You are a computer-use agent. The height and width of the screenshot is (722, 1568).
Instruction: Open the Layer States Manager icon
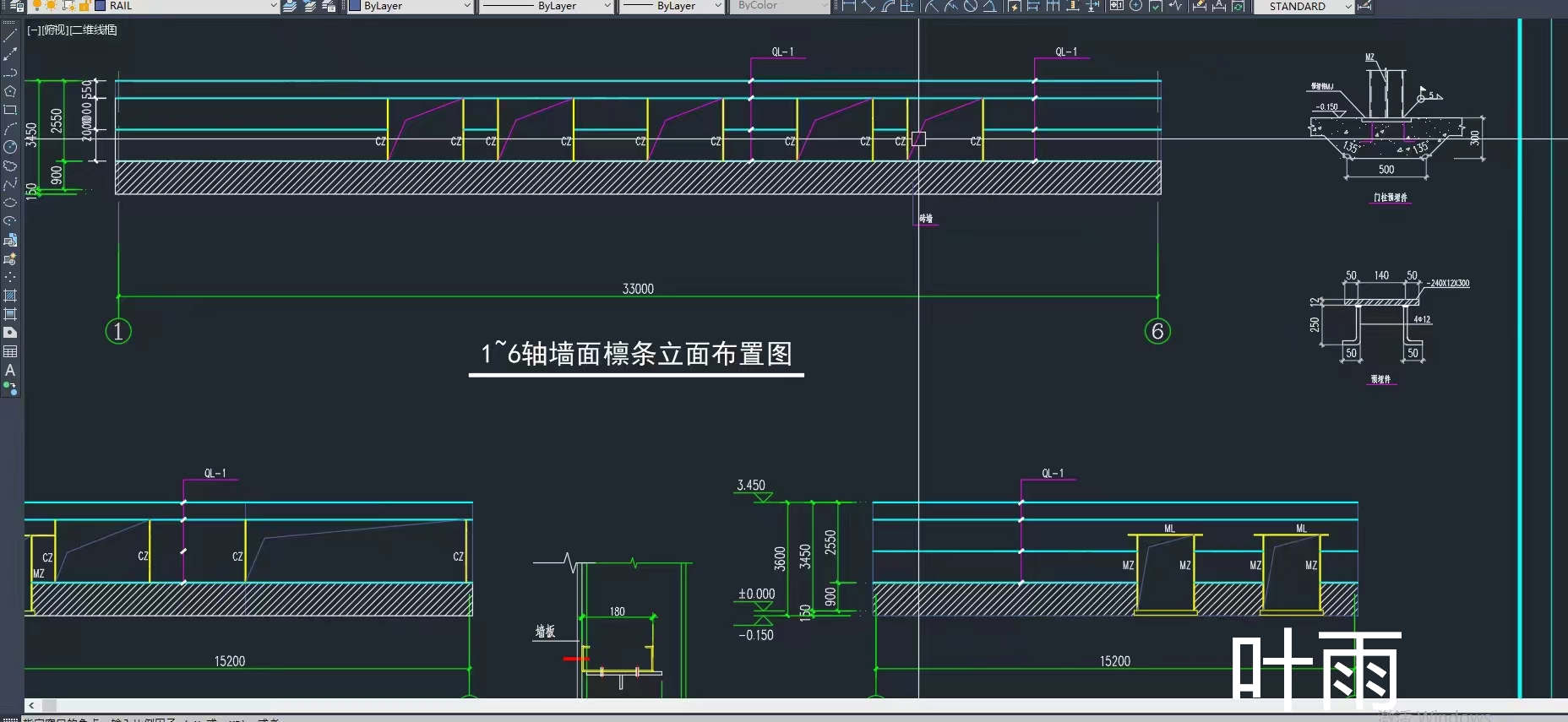tap(329, 6)
